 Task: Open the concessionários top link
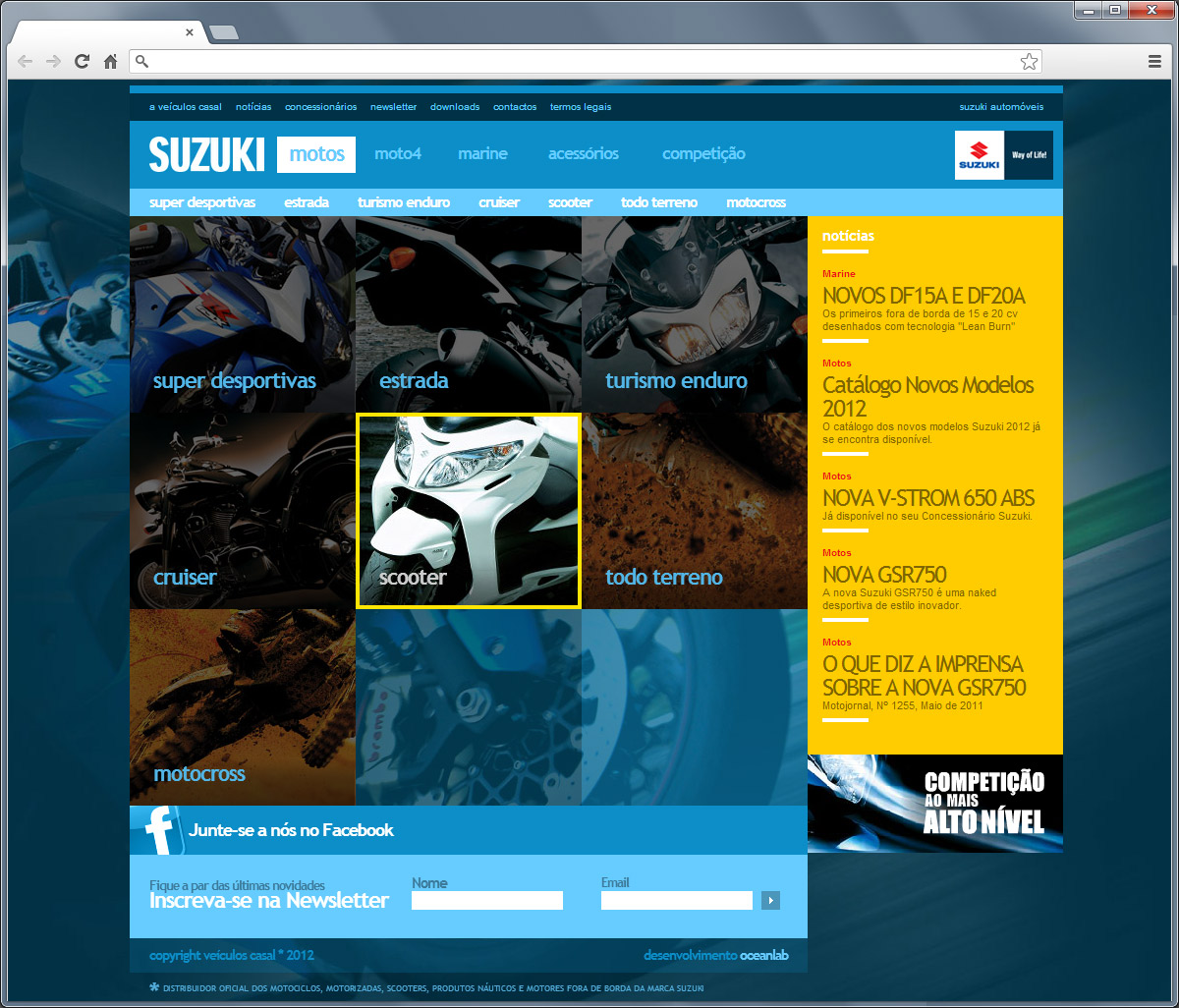click(320, 107)
